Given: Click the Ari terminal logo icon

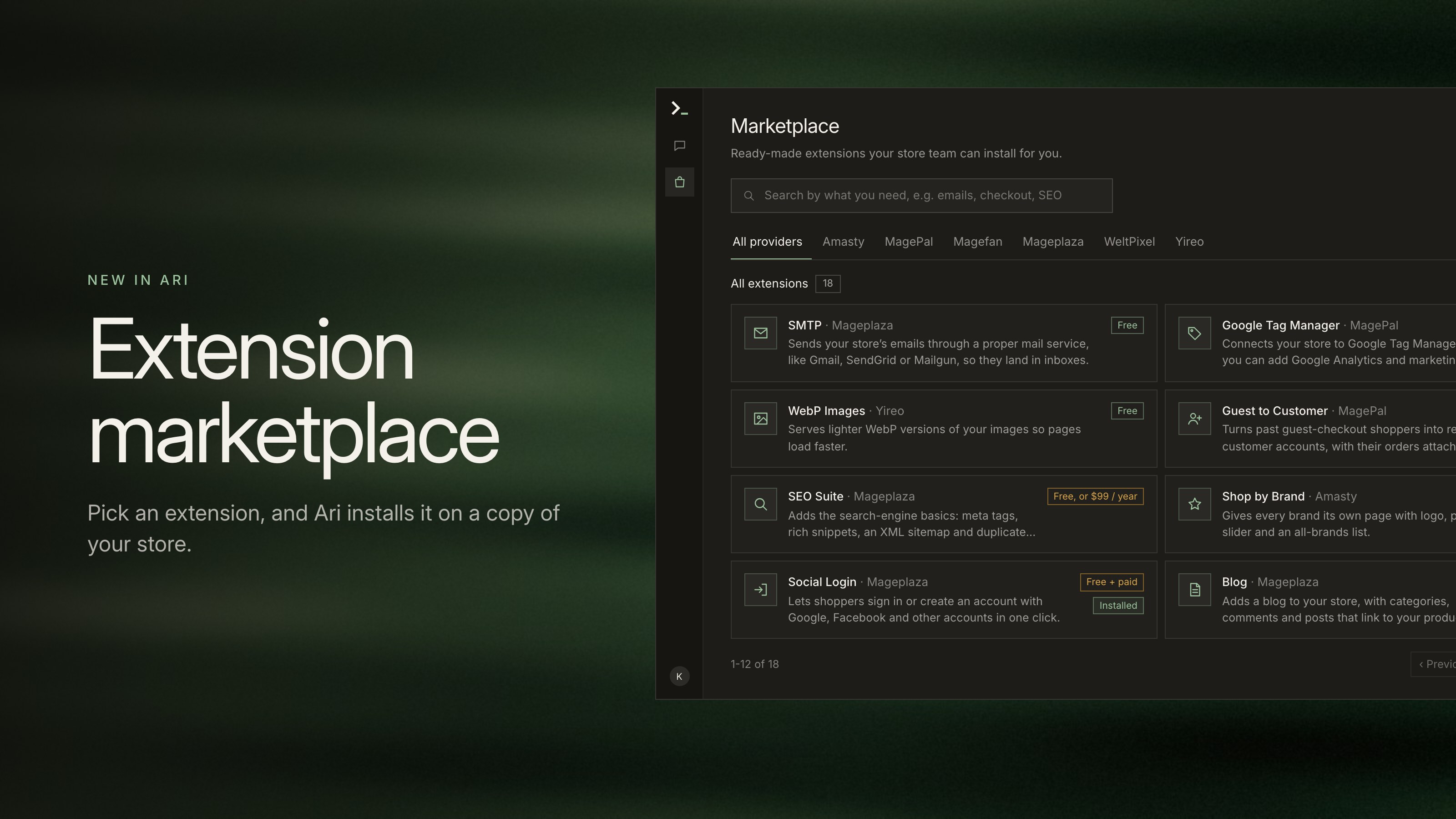Looking at the screenshot, I should click(x=679, y=109).
